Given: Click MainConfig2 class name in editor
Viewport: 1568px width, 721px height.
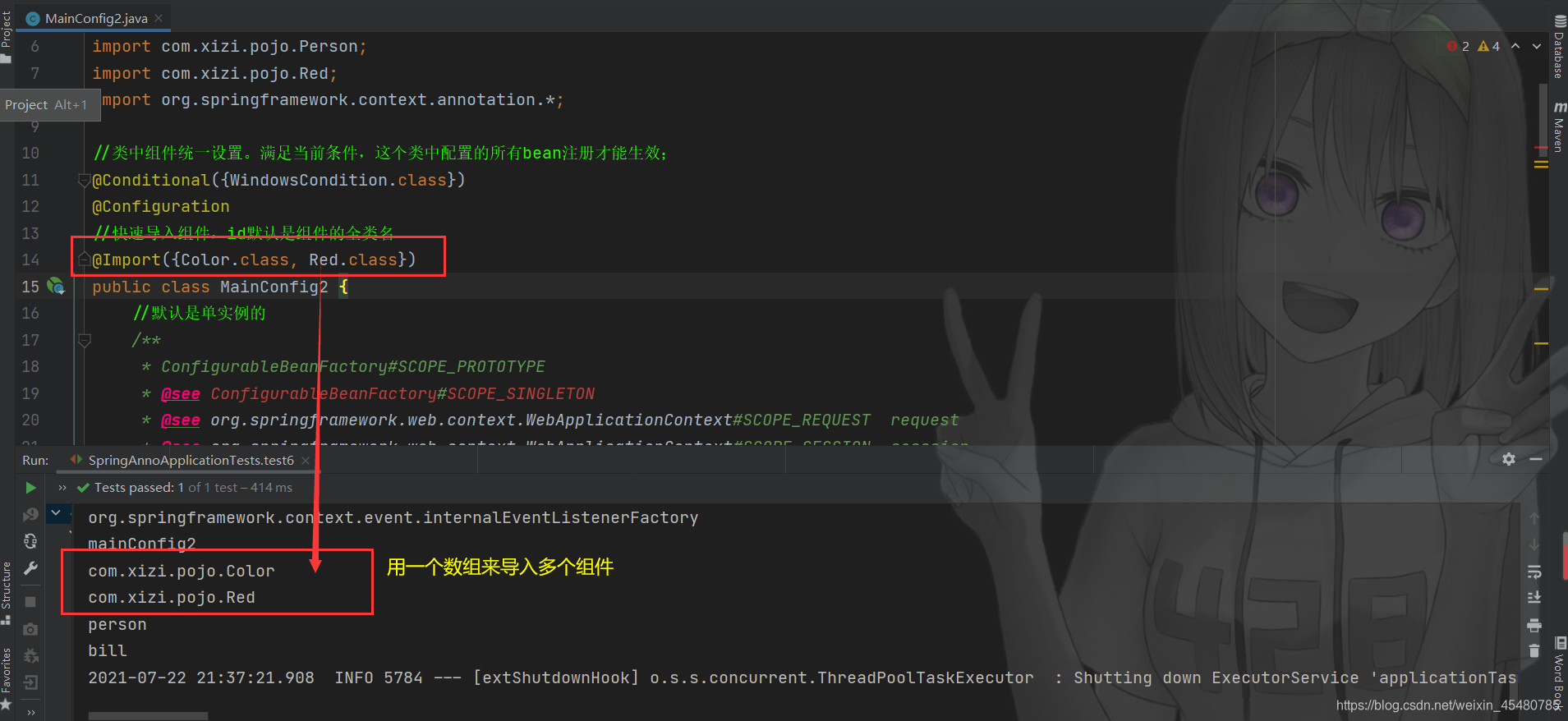Looking at the screenshot, I should coord(274,287).
